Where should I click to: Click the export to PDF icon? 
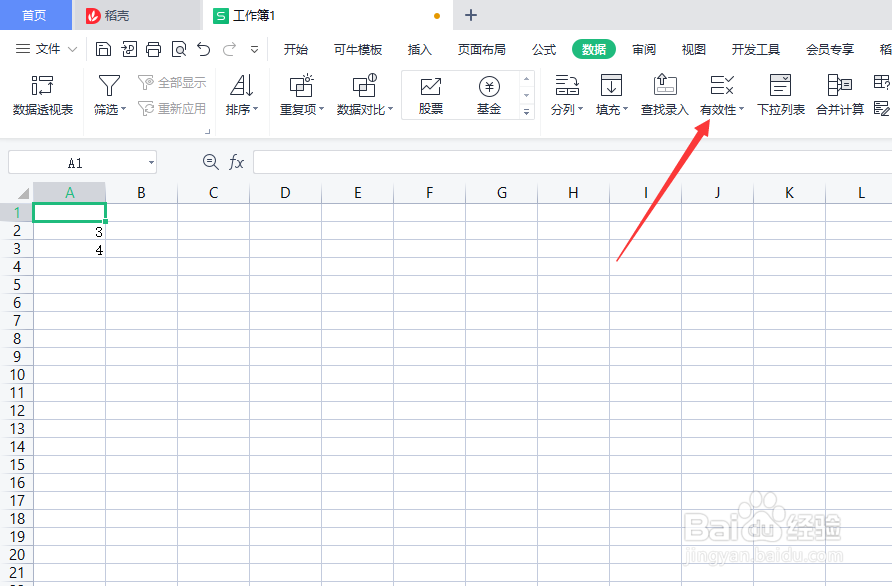click(129, 49)
